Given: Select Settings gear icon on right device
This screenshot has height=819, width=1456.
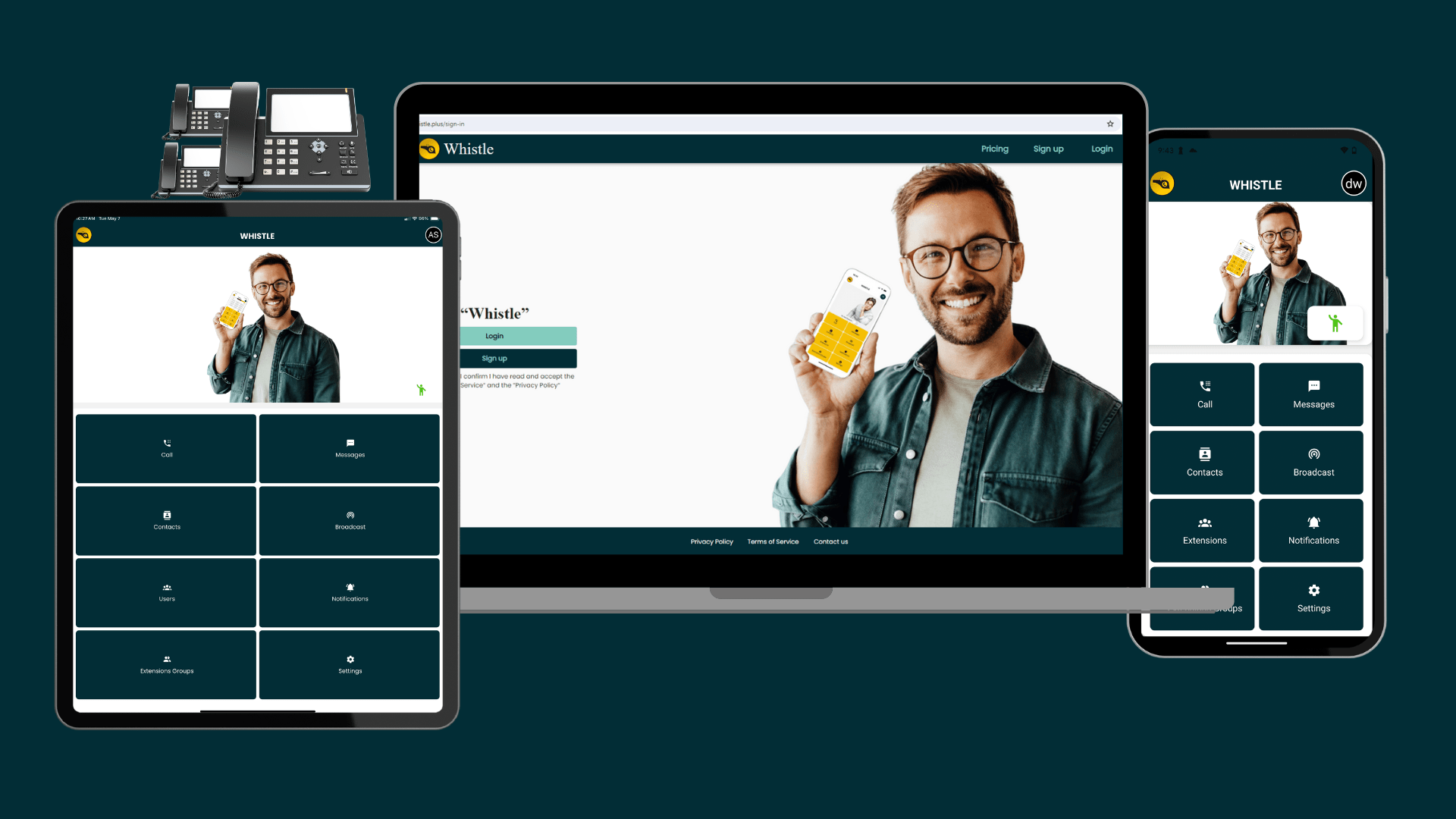Looking at the screenshot, I should (x=1313, y=590).
